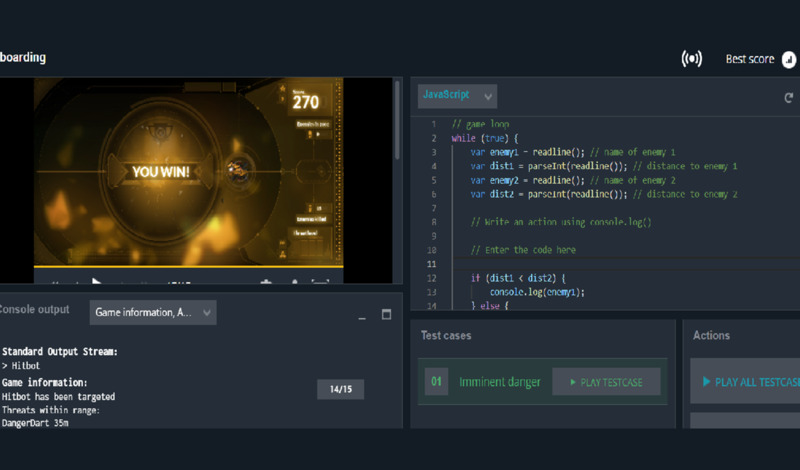Open the game viewer settings gear
The width and height of the screenshot is (800, 470).
(x=266, y=284)
